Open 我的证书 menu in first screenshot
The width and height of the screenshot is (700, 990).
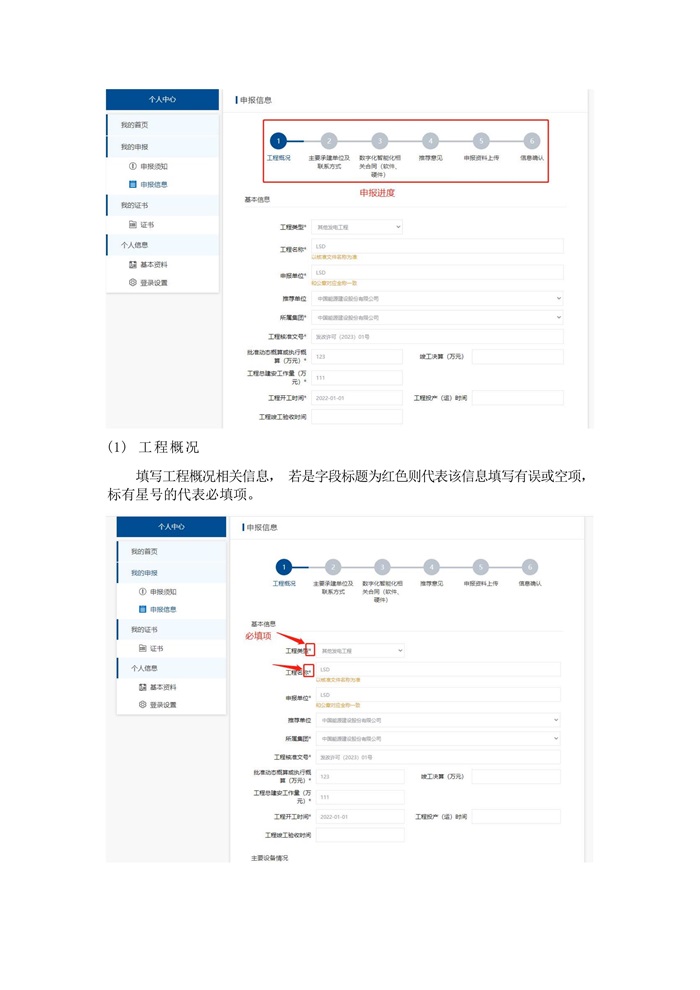coord(163,205)
